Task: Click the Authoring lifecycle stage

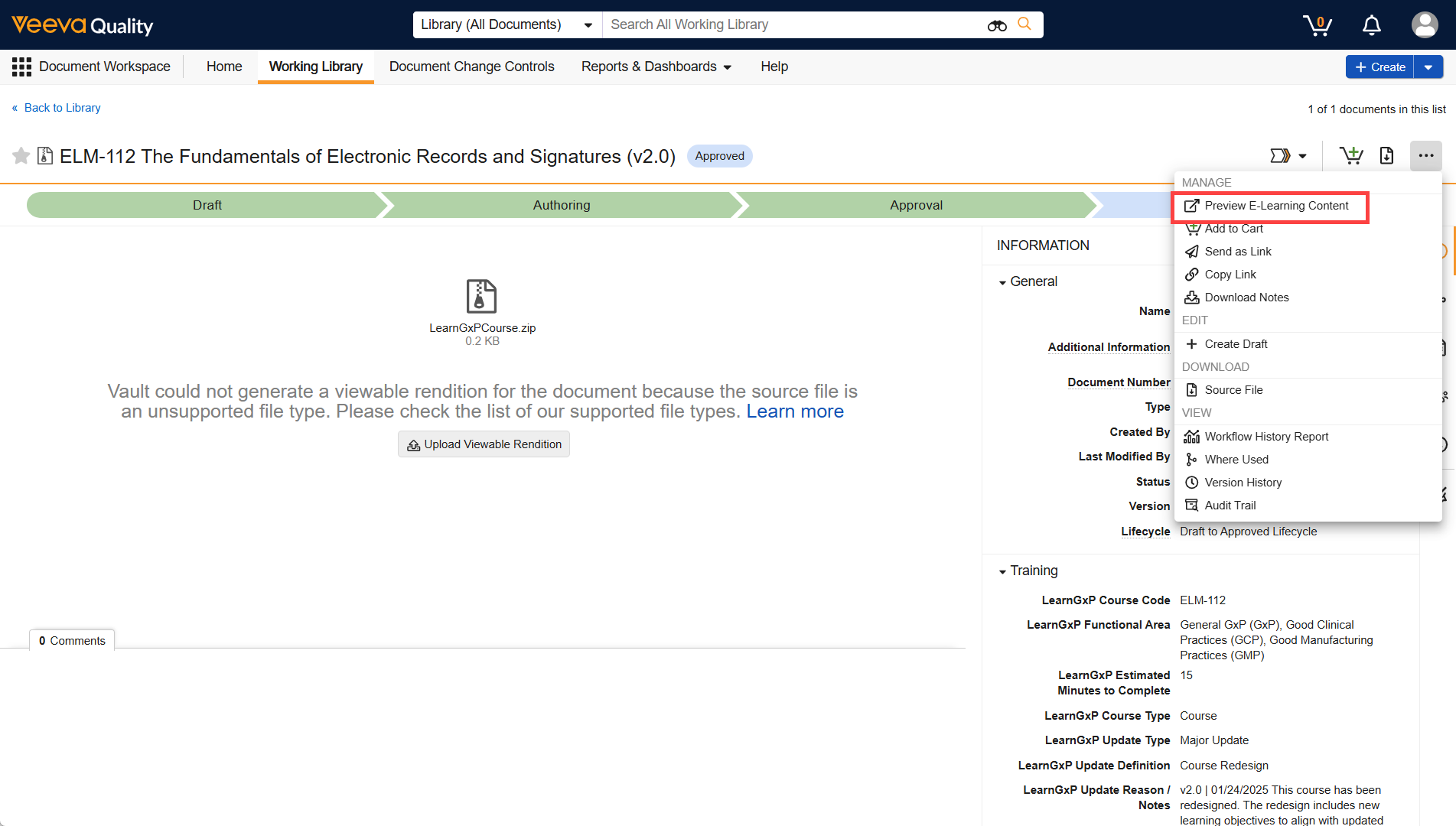Action: click(x=562, y=205)
